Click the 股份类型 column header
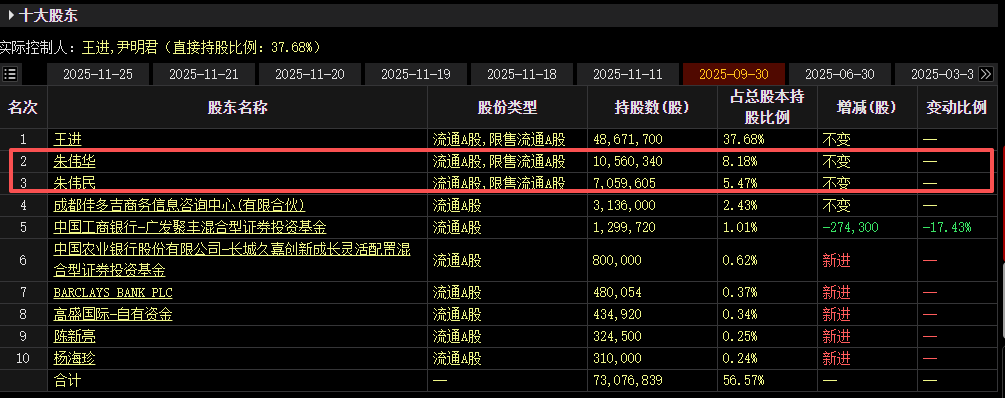This screenshot has height=398, width=1005. coord(507,108)
